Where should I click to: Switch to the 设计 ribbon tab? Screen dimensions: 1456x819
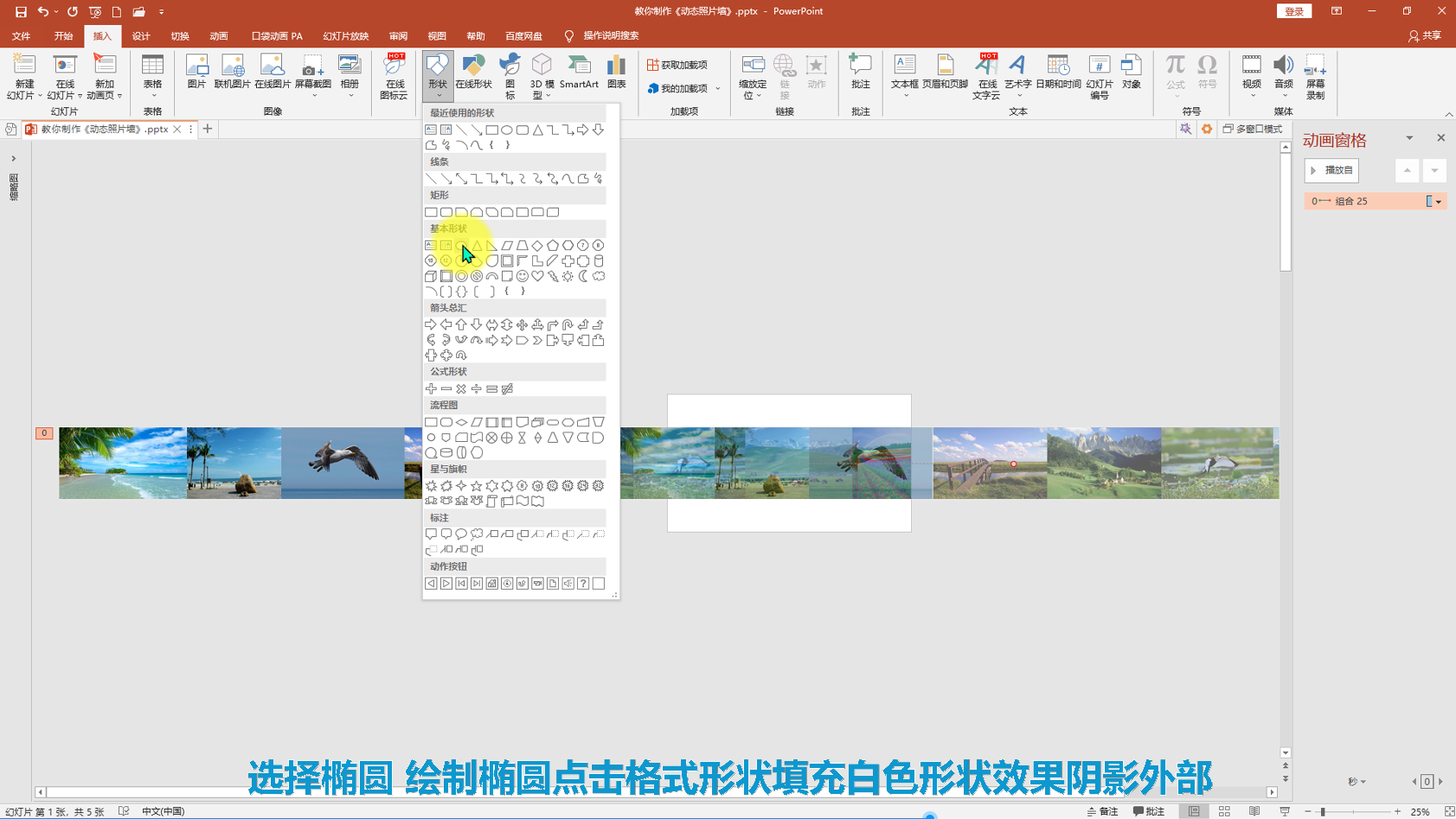141,36
